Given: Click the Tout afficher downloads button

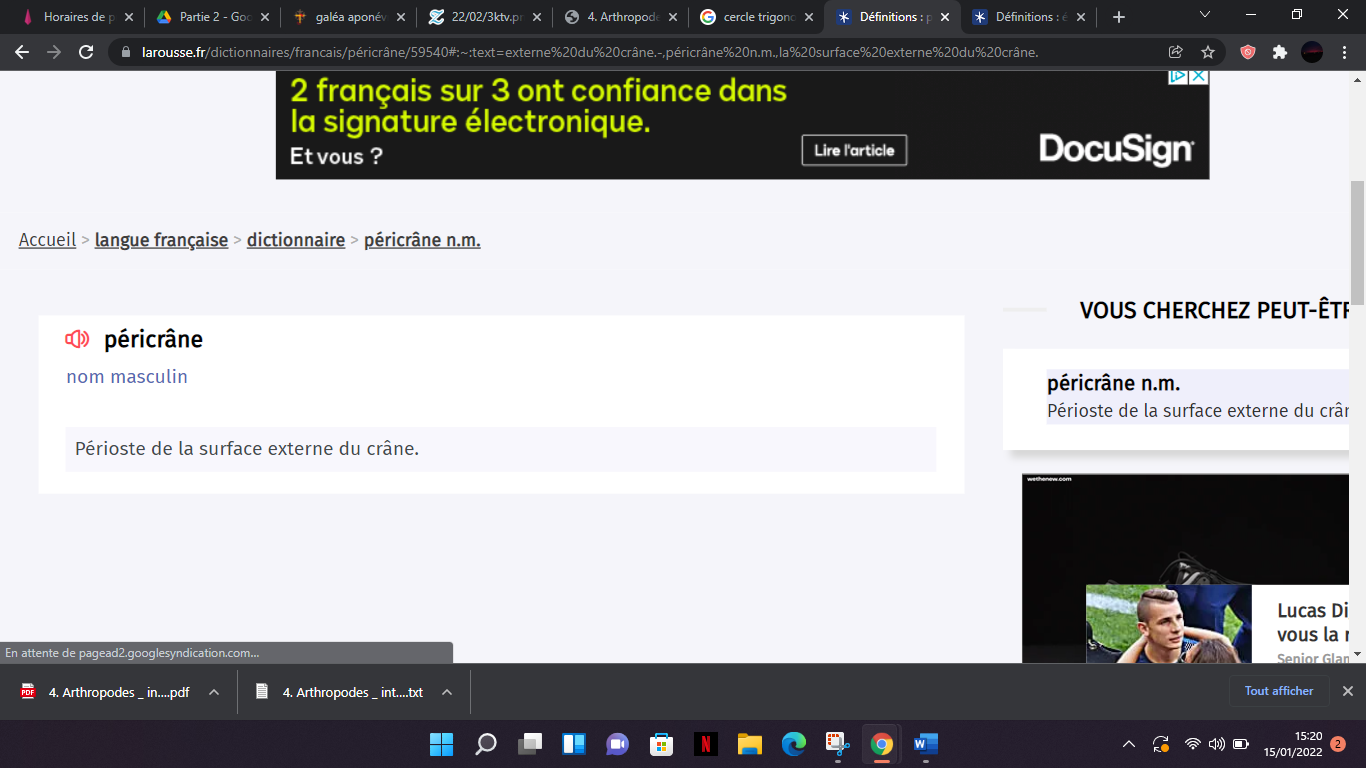Looking at the screenshot, I should coord(1278,691).
